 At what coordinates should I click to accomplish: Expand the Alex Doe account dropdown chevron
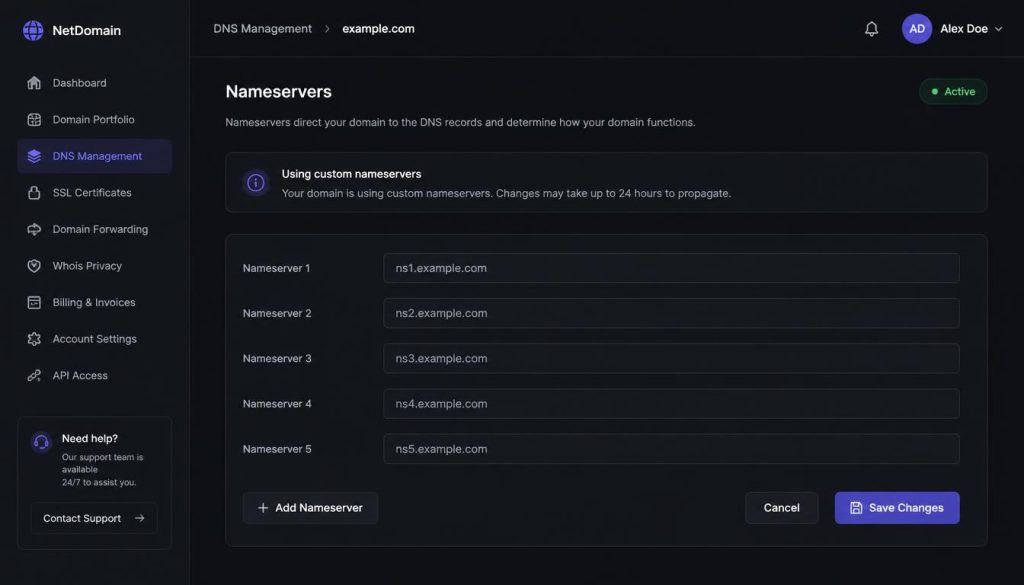tap(999, 29)
